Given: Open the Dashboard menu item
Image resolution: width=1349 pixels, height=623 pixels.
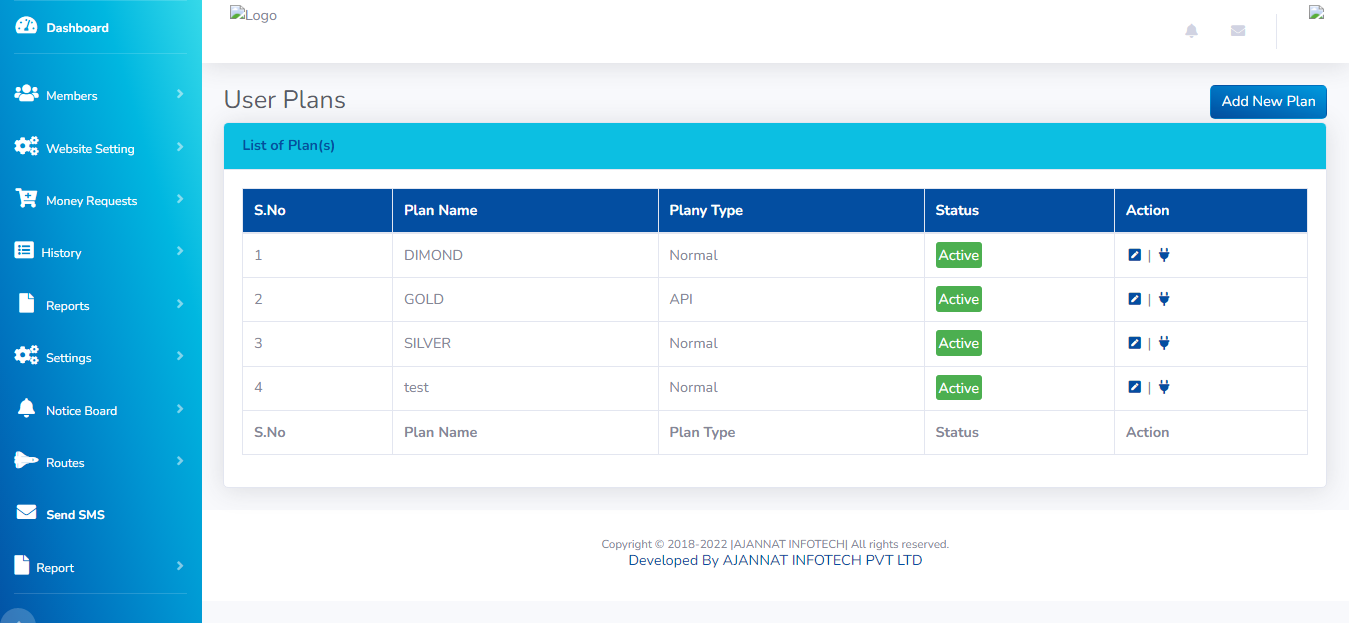Looking at the screenshot, I should click(77, 27).
